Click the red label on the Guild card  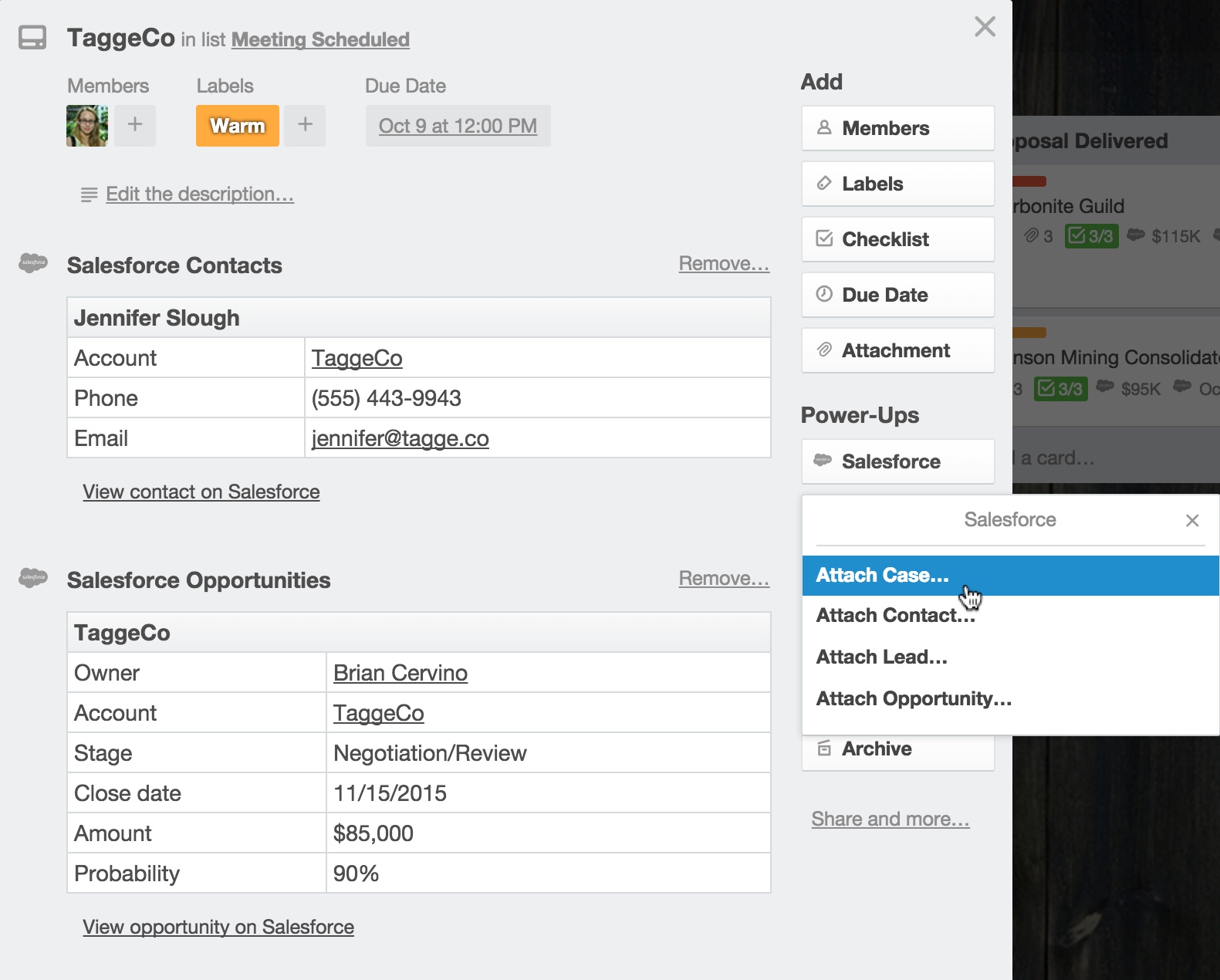[1029, 181]
